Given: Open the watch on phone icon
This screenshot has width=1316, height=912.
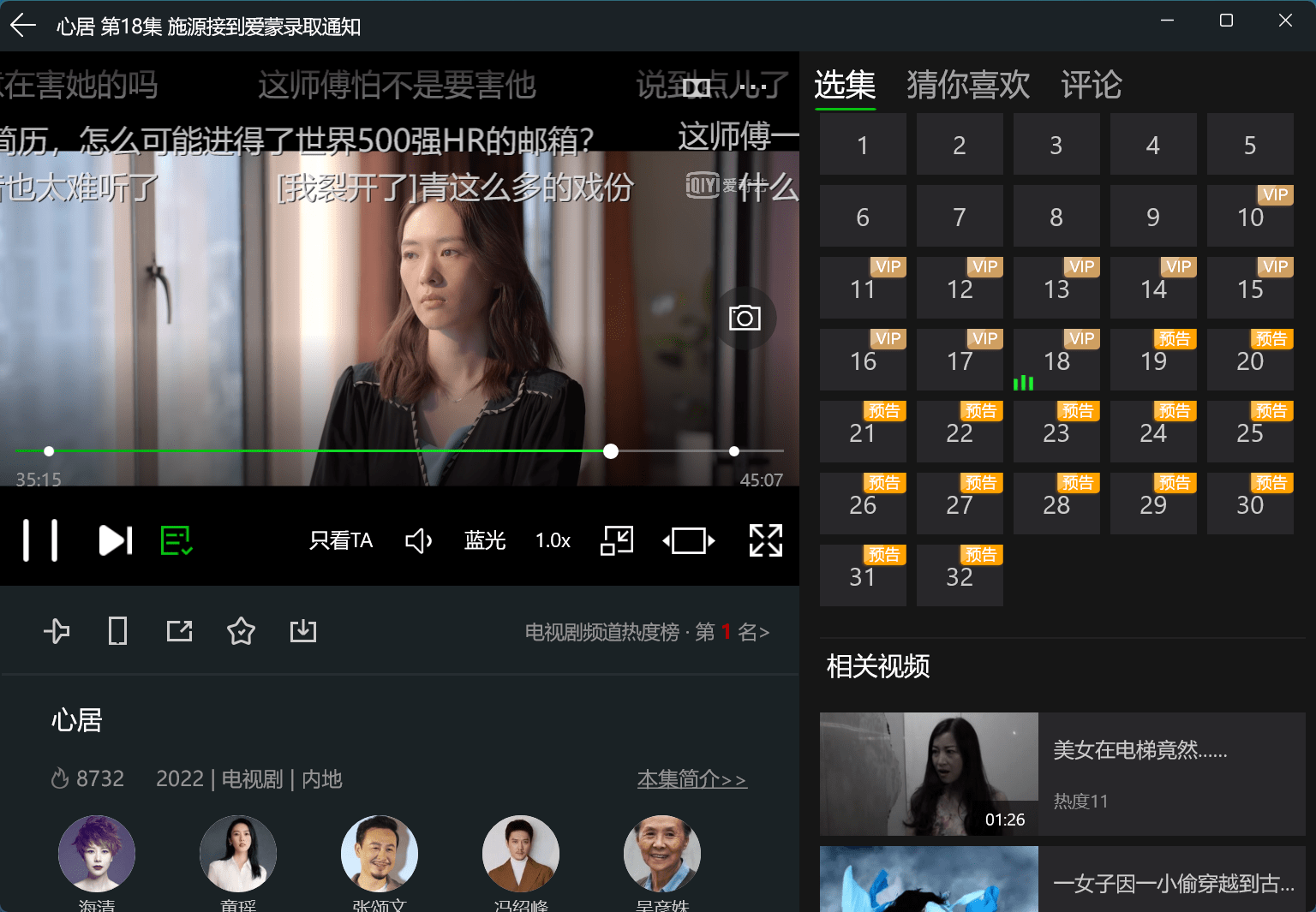Looking at the screenshot, I should click(118, 632).
